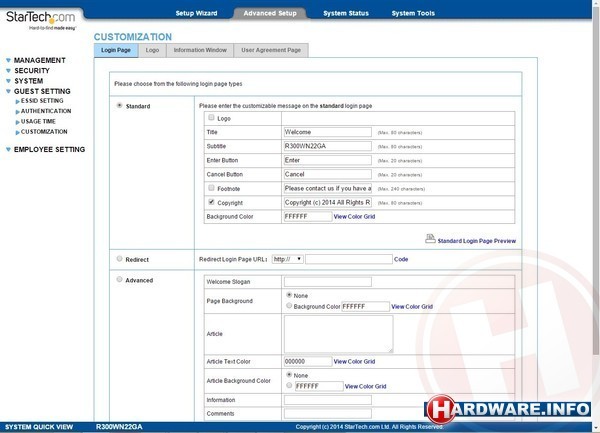Open ESSID SETTING in the sidebar
This screenshot has width=600, height=433.
tap(42, 101)
